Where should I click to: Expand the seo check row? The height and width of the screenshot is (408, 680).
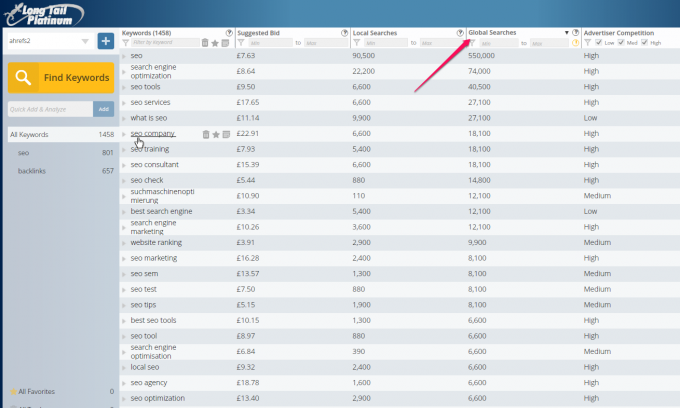(x=124, y=181)
